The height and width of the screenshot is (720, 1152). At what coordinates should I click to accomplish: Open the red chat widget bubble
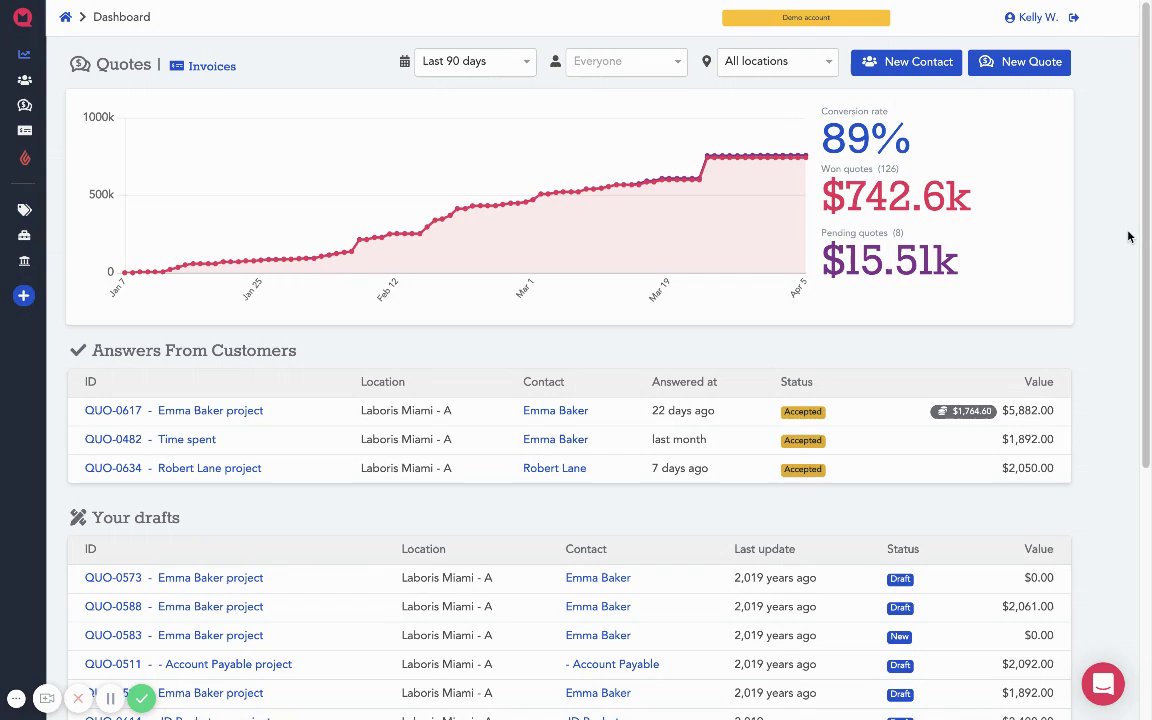[x=1103, y=684]
